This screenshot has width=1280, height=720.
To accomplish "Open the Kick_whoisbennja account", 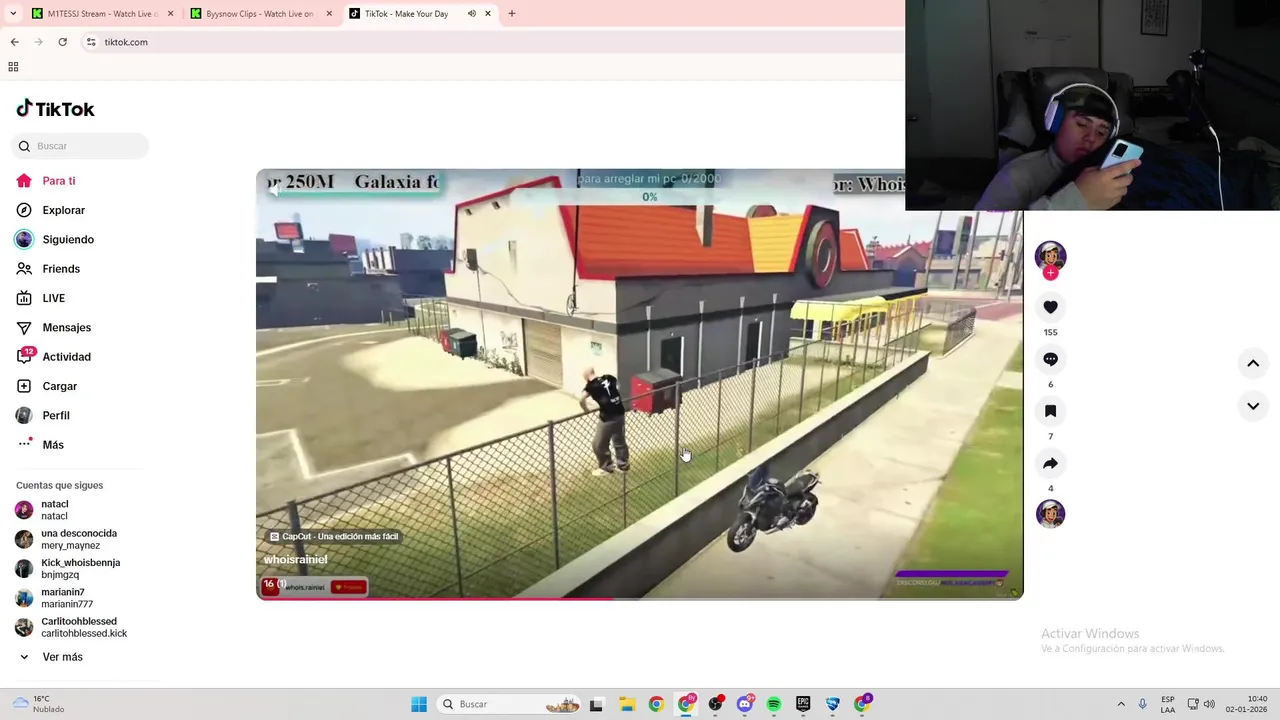I will pyautogui.click(x=67, y=569).
